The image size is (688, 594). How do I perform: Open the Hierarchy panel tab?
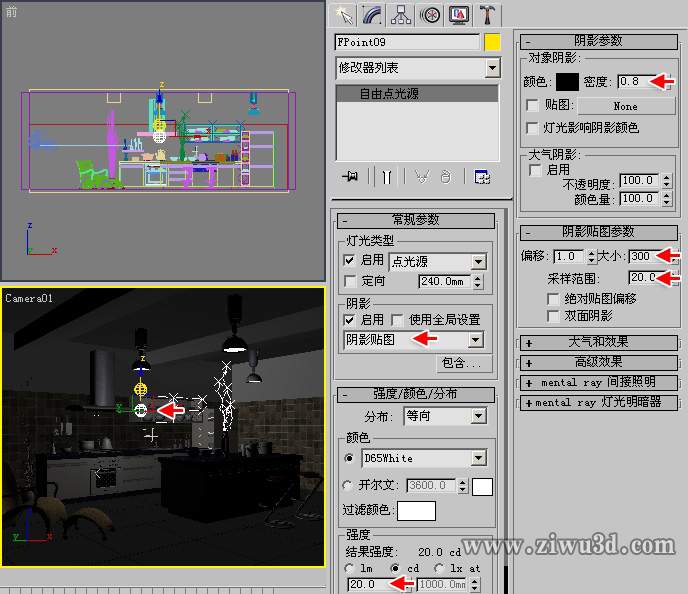click(x=401, y=14)
